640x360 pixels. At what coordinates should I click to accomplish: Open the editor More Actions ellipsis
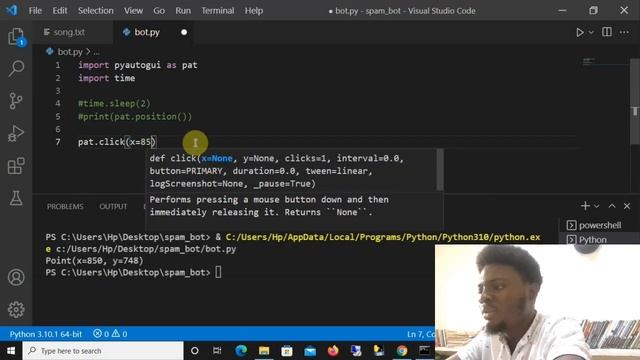[x=624, y=32]
